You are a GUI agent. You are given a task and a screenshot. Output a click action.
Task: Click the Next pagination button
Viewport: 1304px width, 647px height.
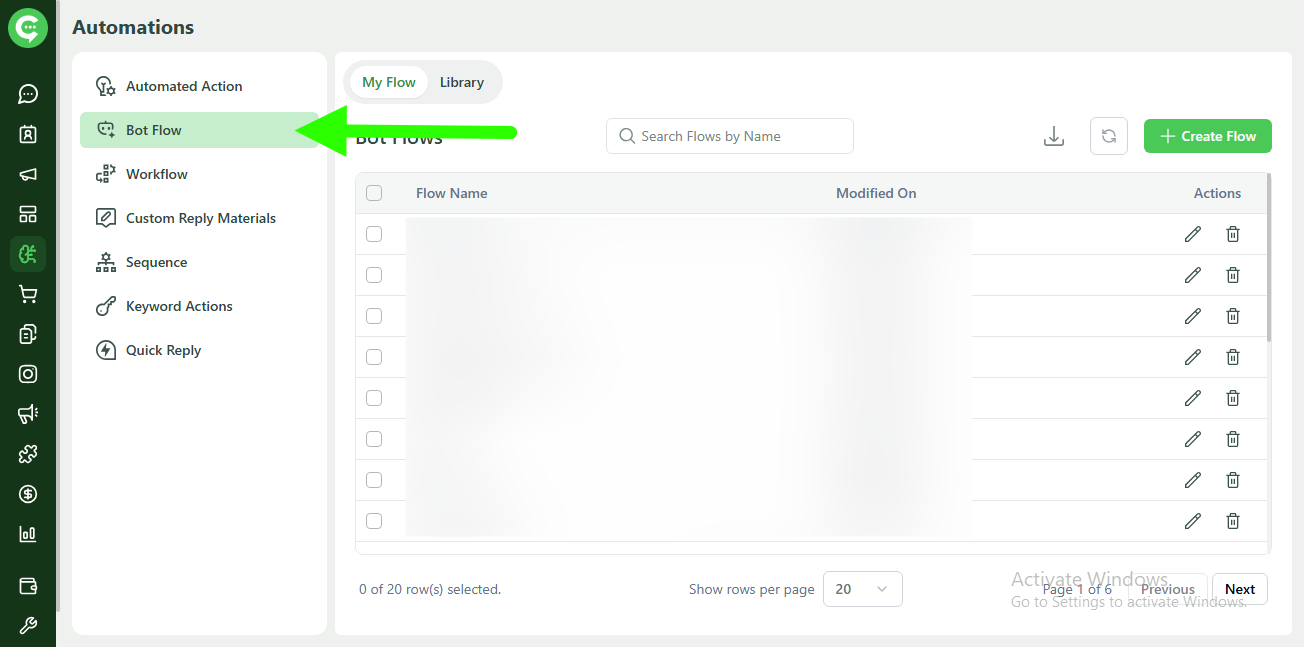click(1239, 589)
